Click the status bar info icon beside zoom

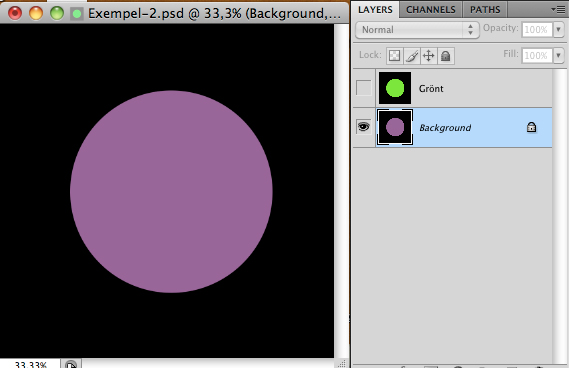pos(71,364)
